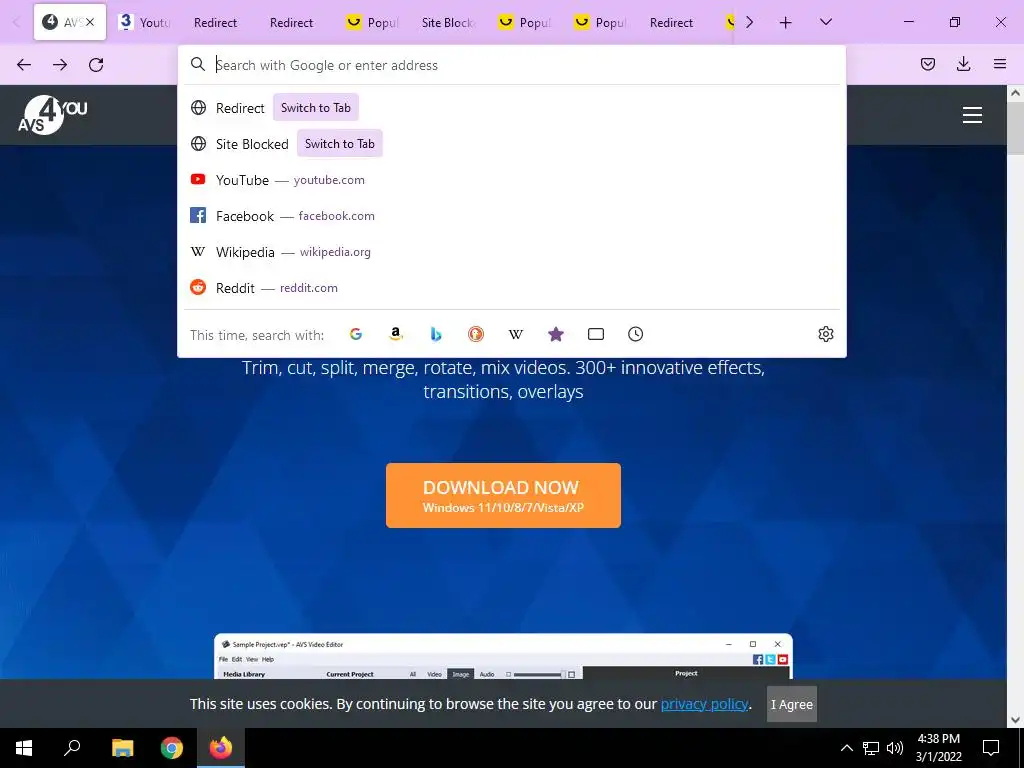Open File Explorer from taskbar
Image resolution: width=1024 pixels, height=768 pixels.
[x=122, y=748]
